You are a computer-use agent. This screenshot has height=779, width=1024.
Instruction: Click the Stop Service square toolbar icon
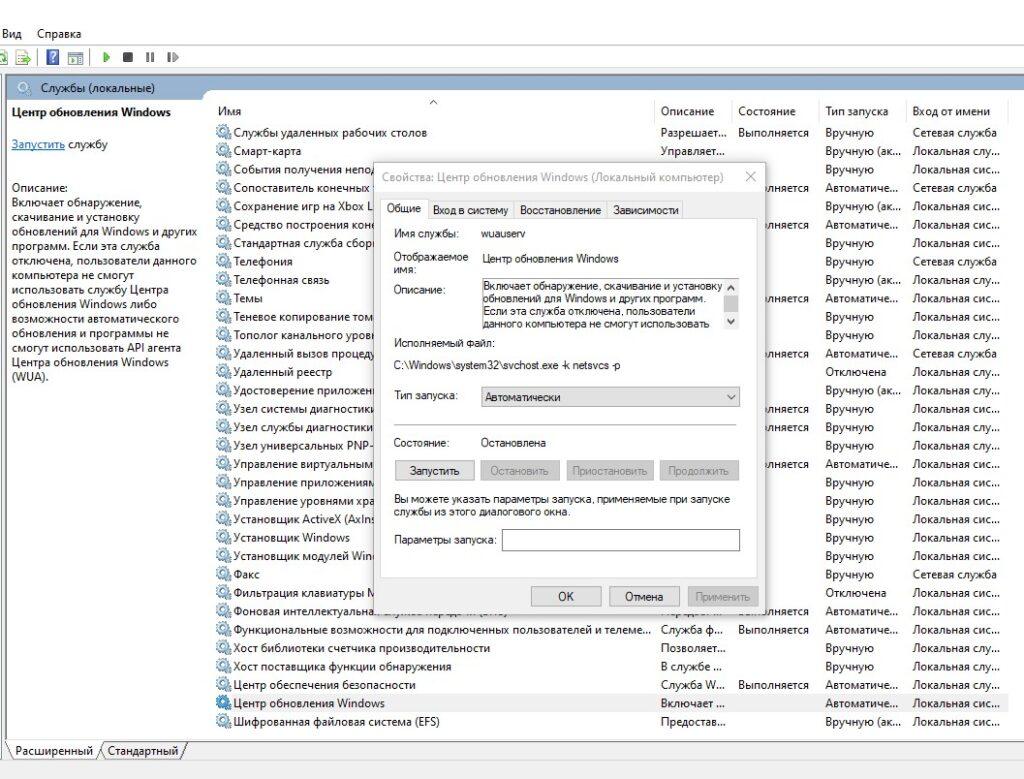128,57
